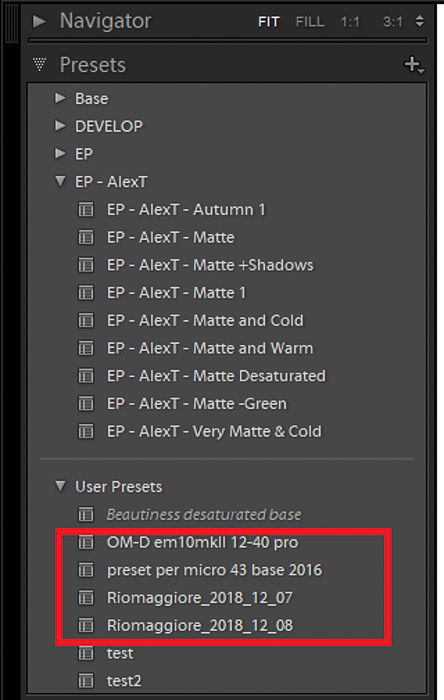The image size is (444, 700).
Task: Click the plus icon to create preset
Action: [414, 65]
